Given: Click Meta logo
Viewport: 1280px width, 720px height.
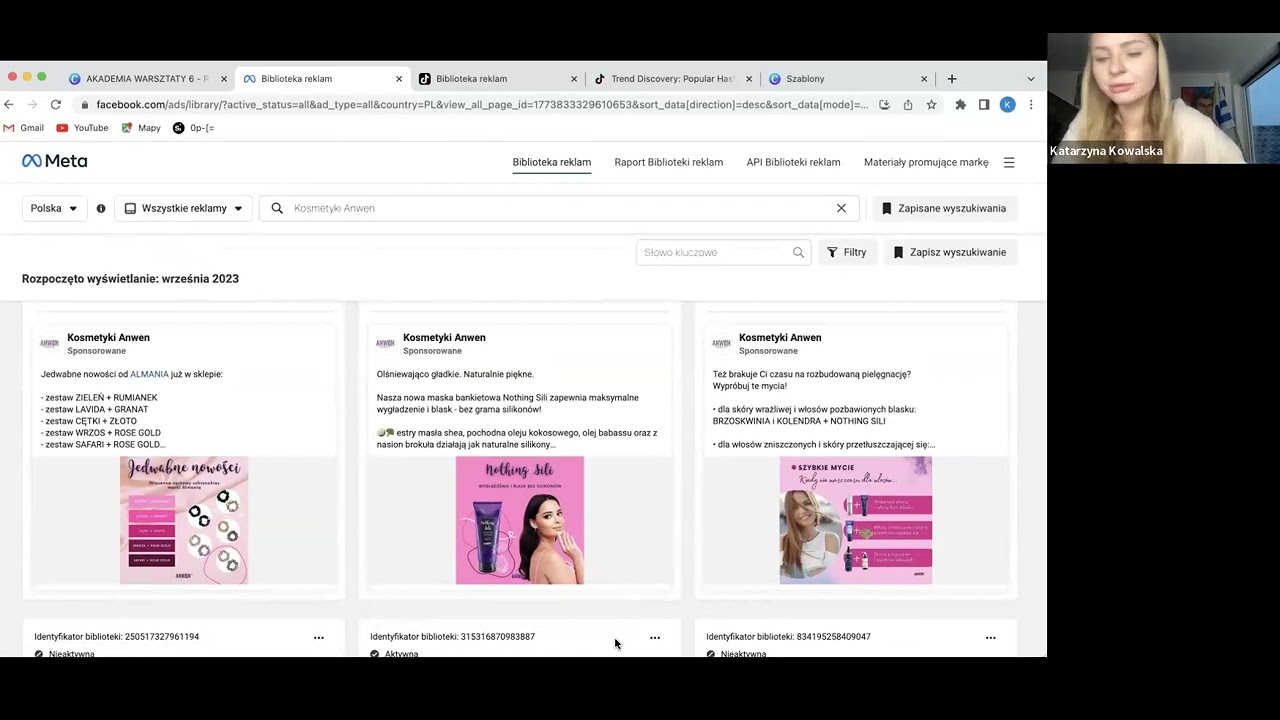Looking at the screenshot, I should [55, 161].
